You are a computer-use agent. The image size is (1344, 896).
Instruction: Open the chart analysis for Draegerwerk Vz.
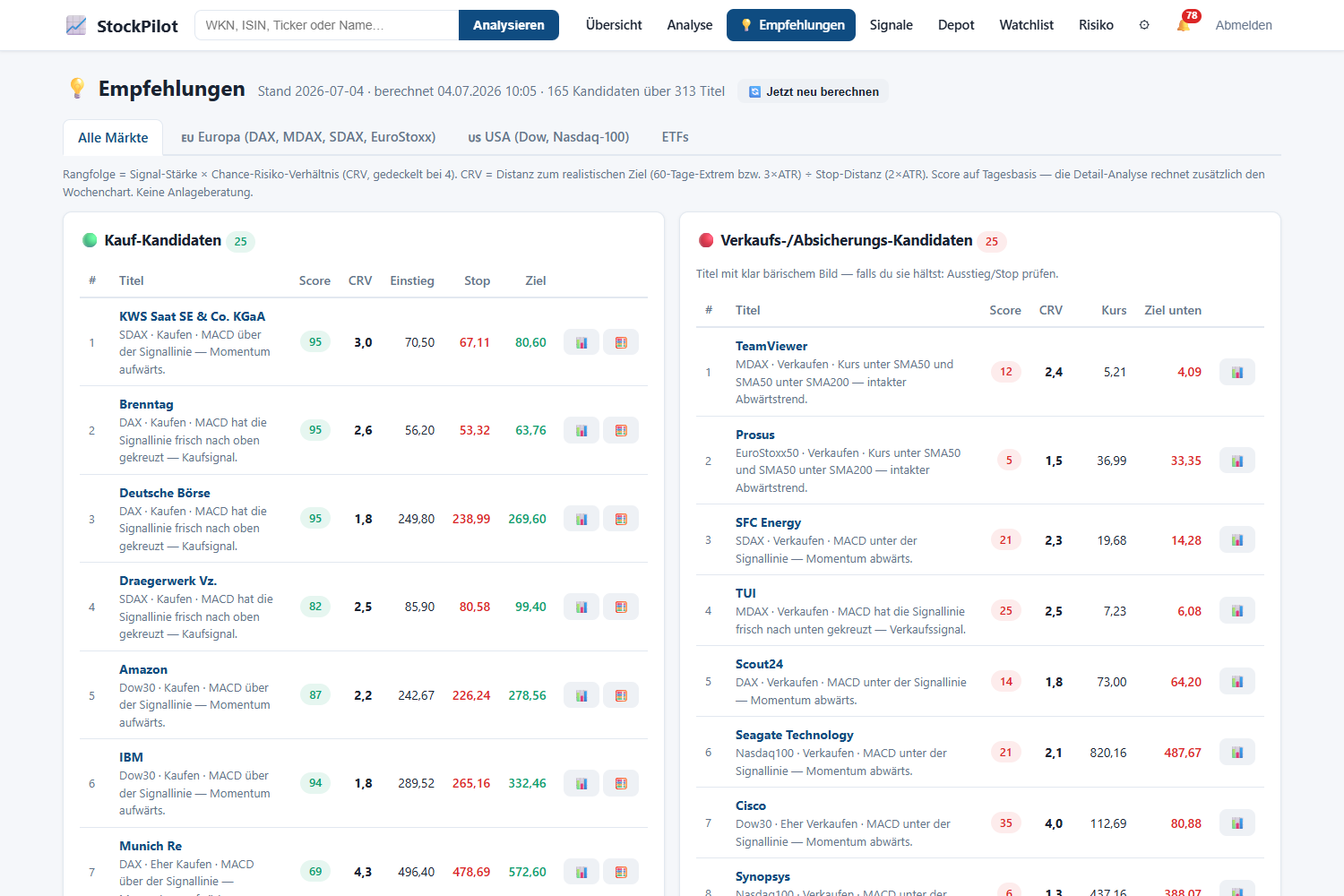(x=582, y=607)
